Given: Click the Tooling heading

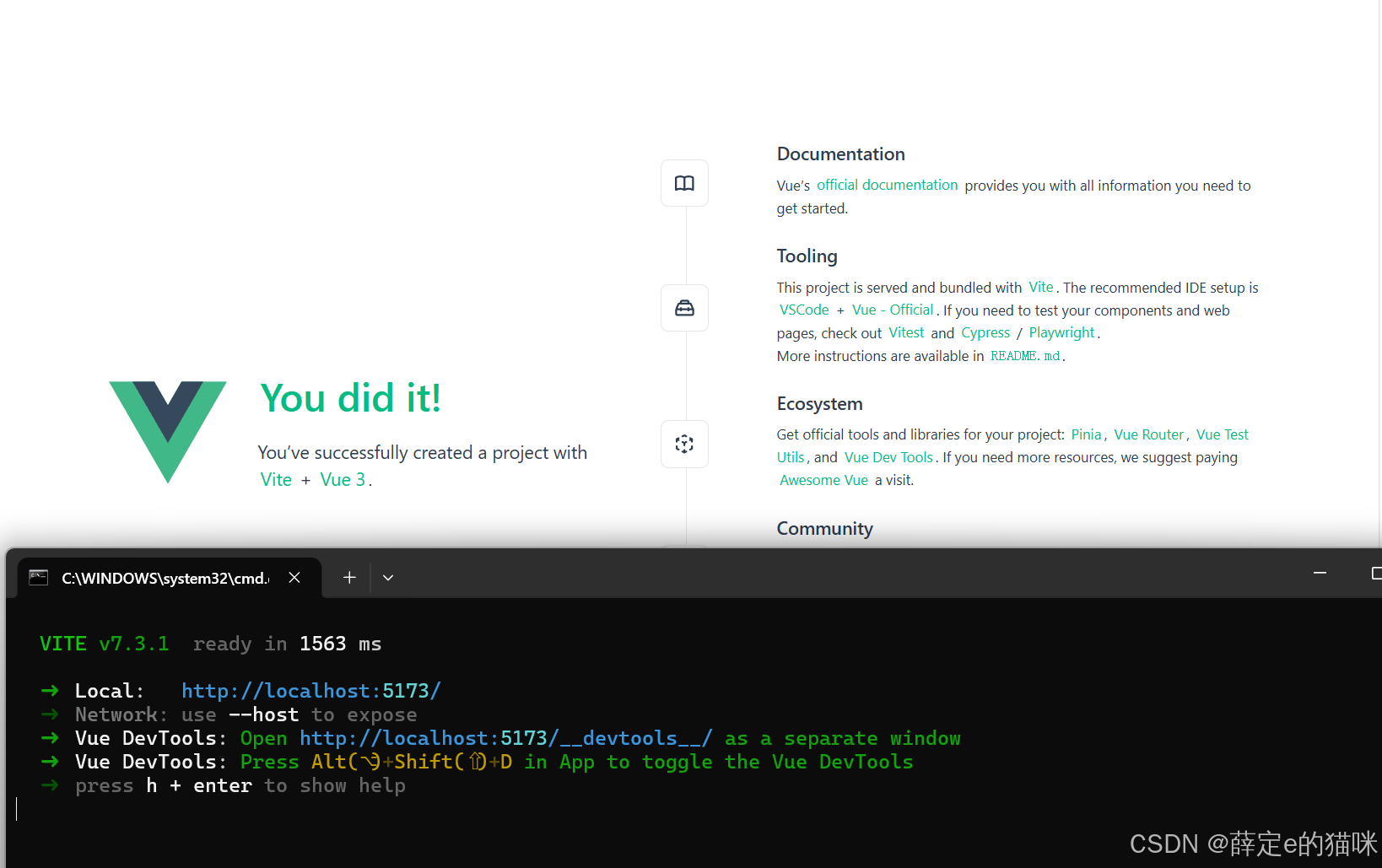Looking at the screenshot, I should (x=807, y=256).
